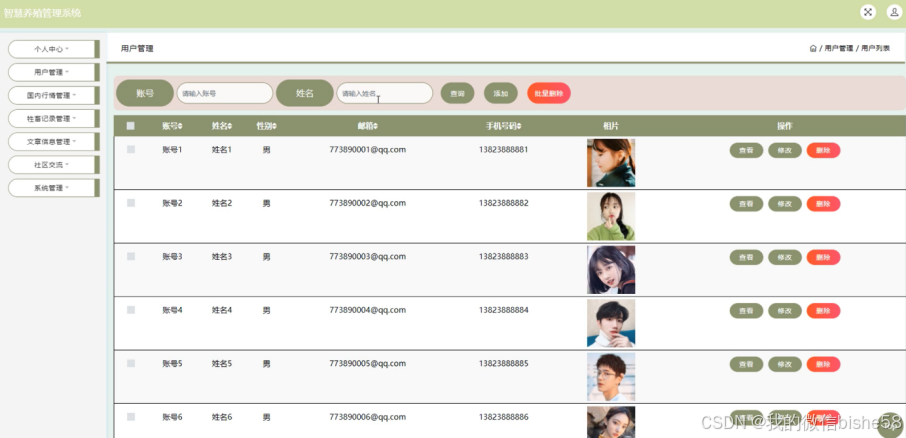Open the photo thumbnail of 账号5

611,377
